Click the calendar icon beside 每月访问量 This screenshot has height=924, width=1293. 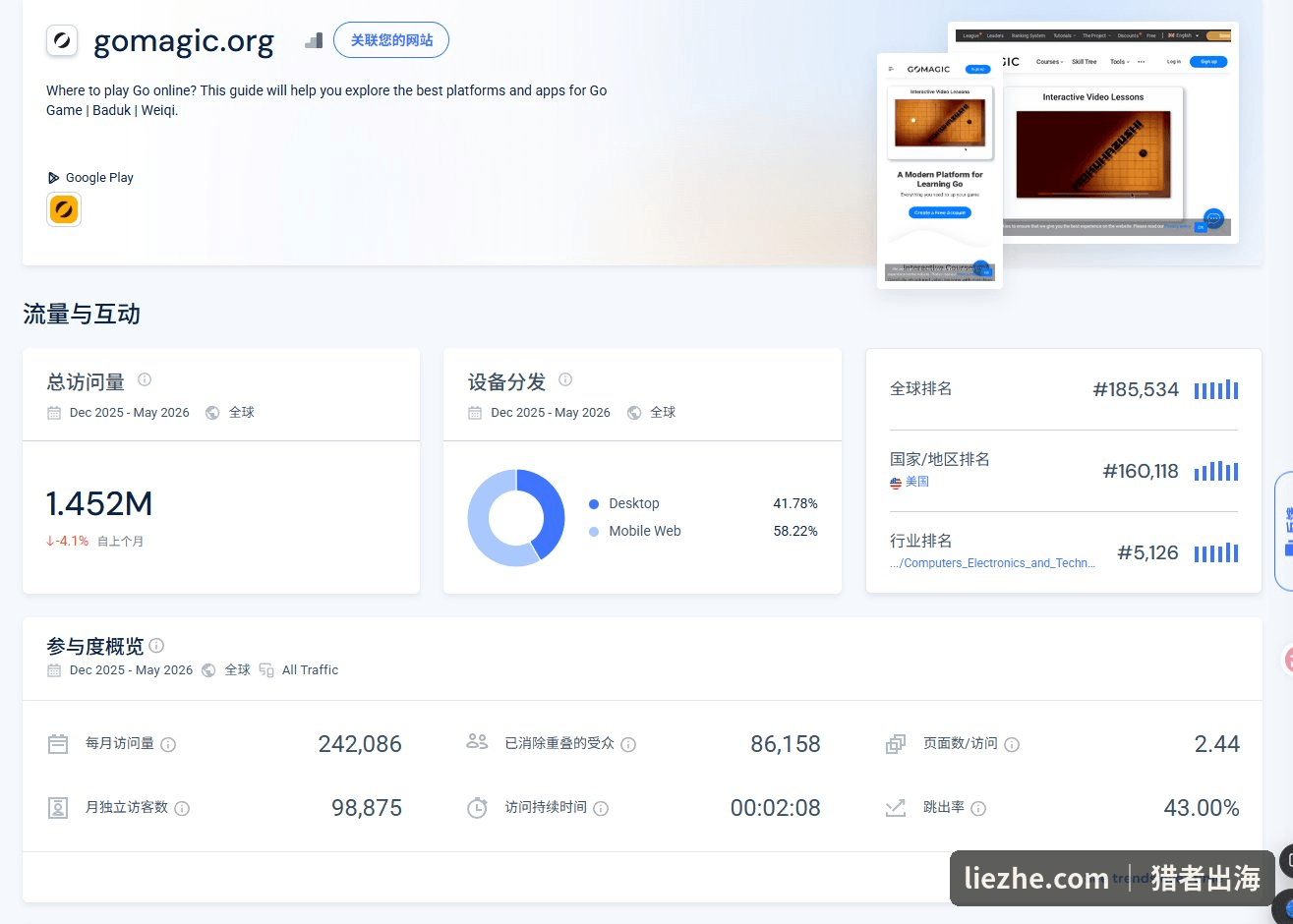pyautogui.click(x=58, y=744)
